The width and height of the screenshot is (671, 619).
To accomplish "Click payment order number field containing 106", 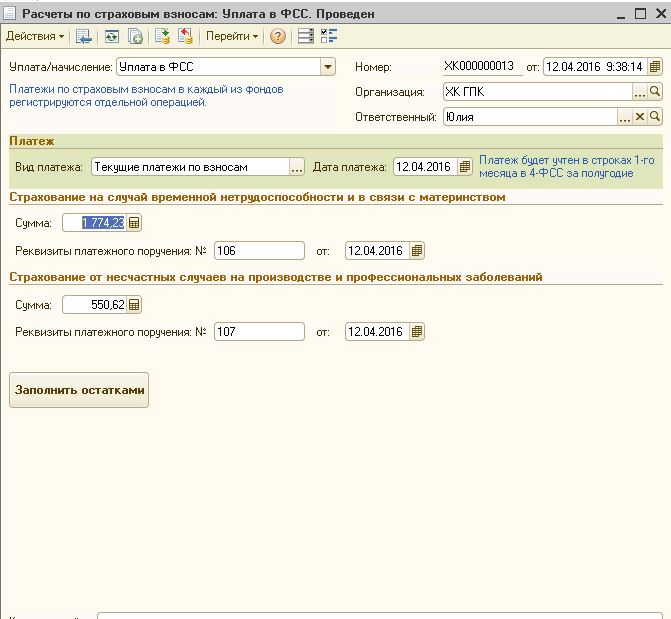I will 258,250.
